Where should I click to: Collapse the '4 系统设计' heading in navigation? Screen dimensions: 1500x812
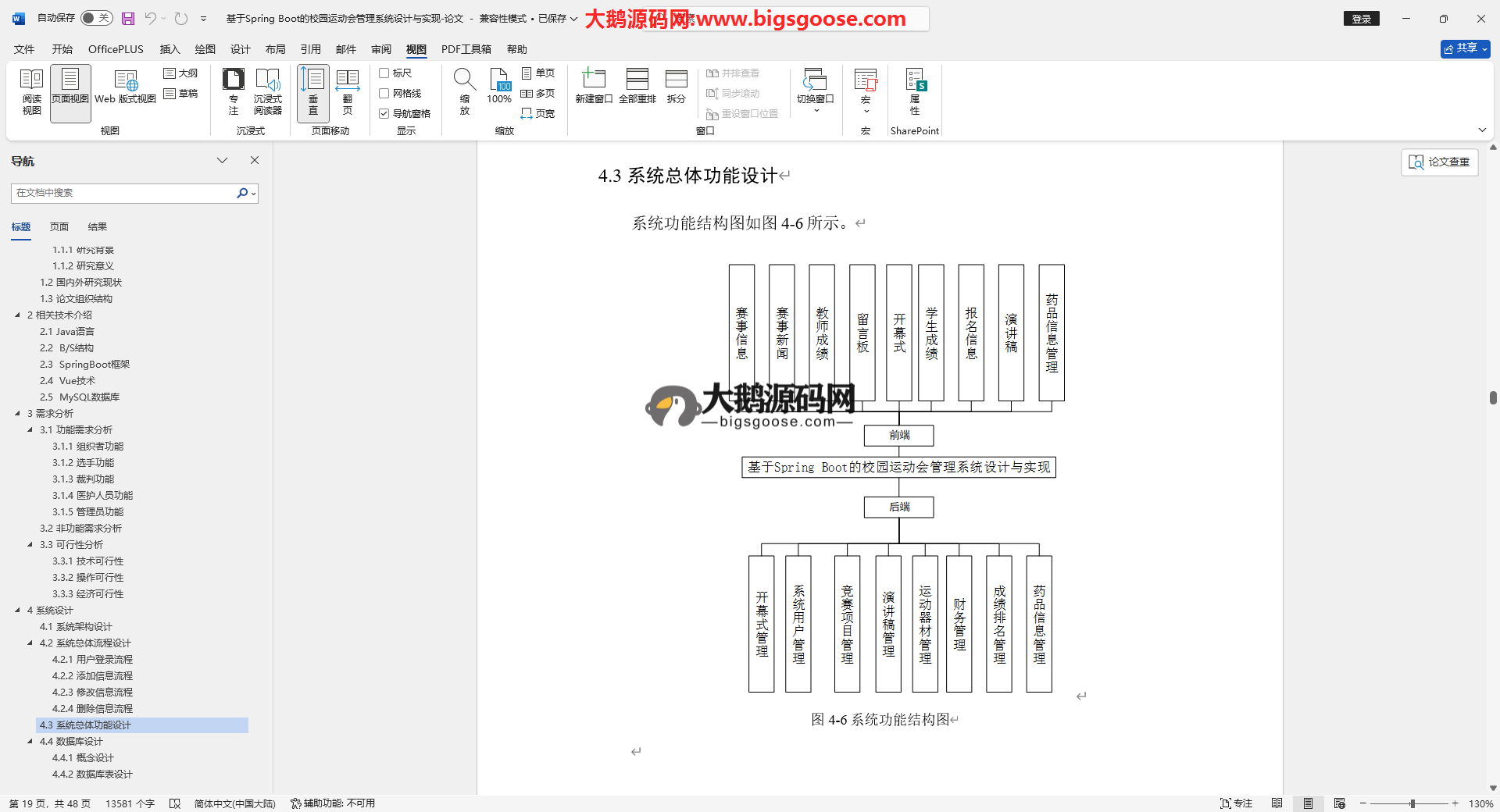coord(17,611)
